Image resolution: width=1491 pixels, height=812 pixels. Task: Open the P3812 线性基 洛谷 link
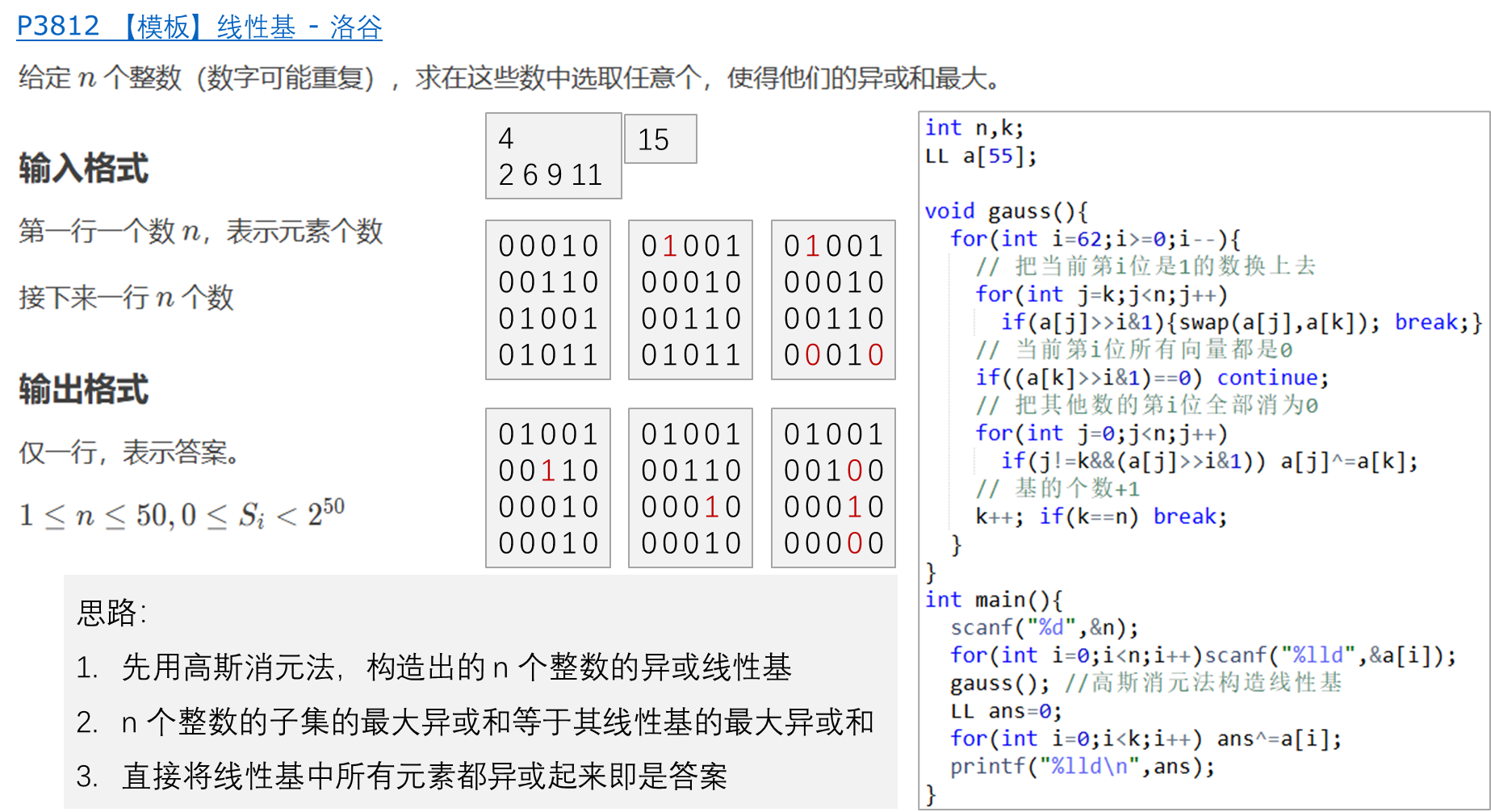coord(199,27)
